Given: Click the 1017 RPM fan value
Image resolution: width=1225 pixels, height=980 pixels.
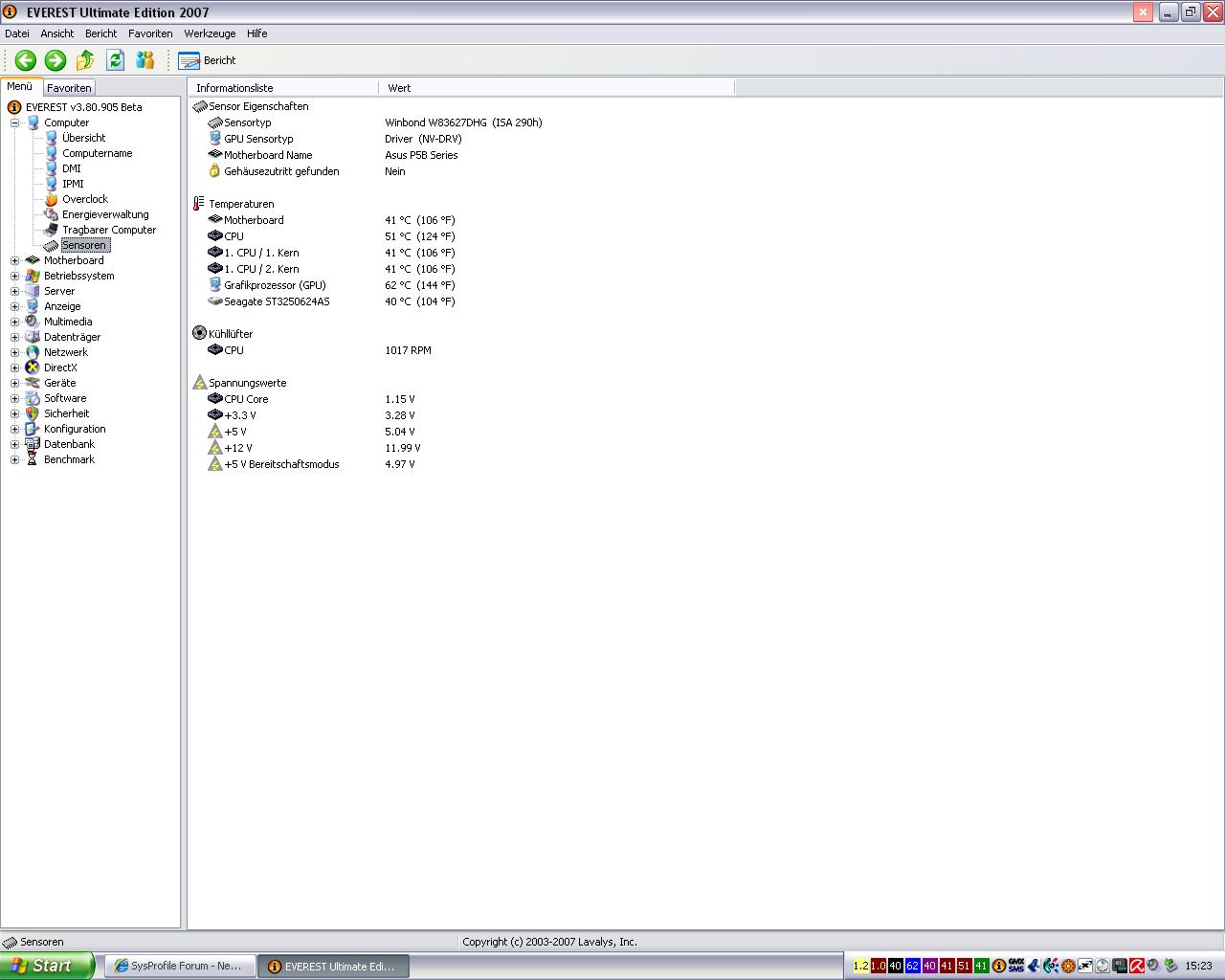Looking at the screenshot, I should click(408, 350).
